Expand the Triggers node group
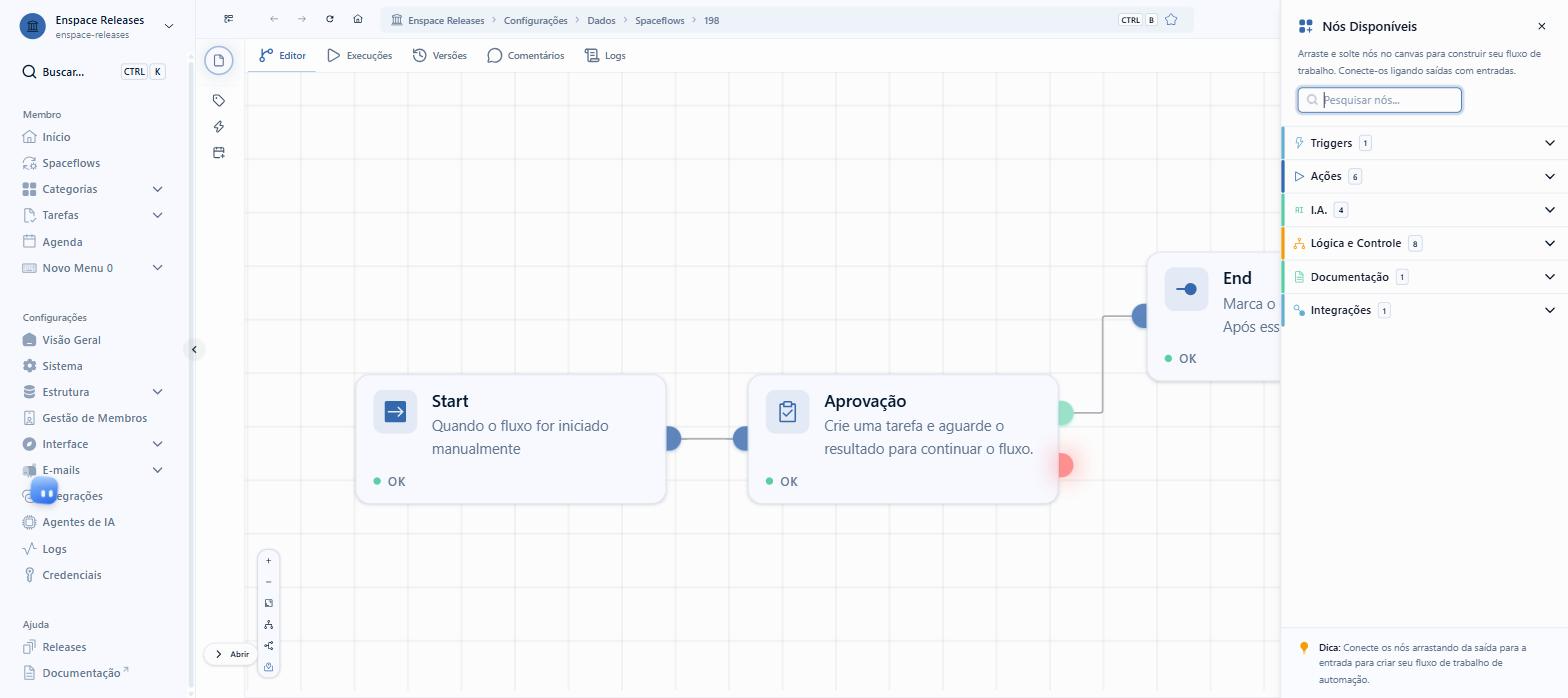 coord(1424,143)
